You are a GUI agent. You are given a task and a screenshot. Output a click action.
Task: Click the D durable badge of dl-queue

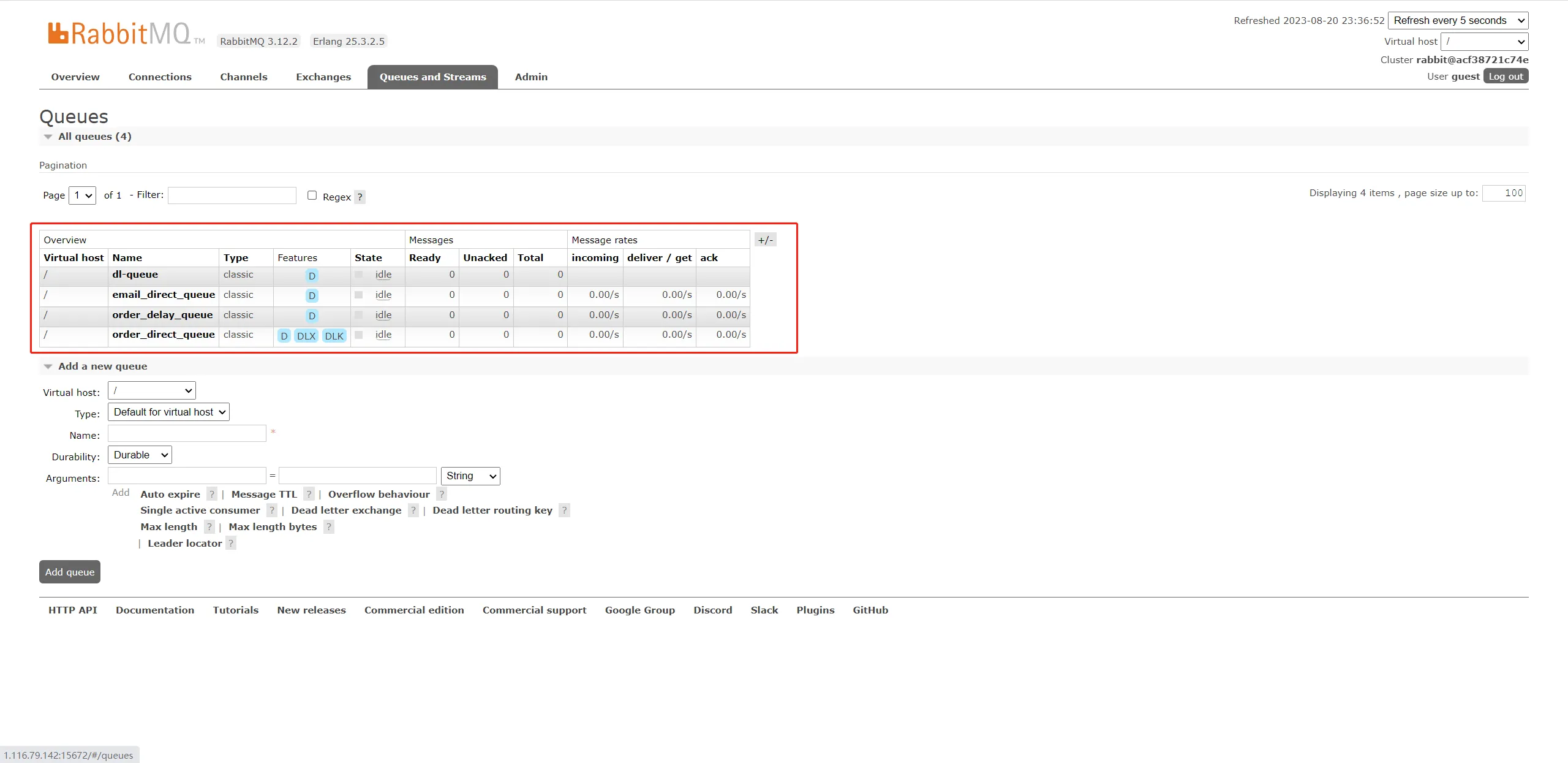(312, 276)
